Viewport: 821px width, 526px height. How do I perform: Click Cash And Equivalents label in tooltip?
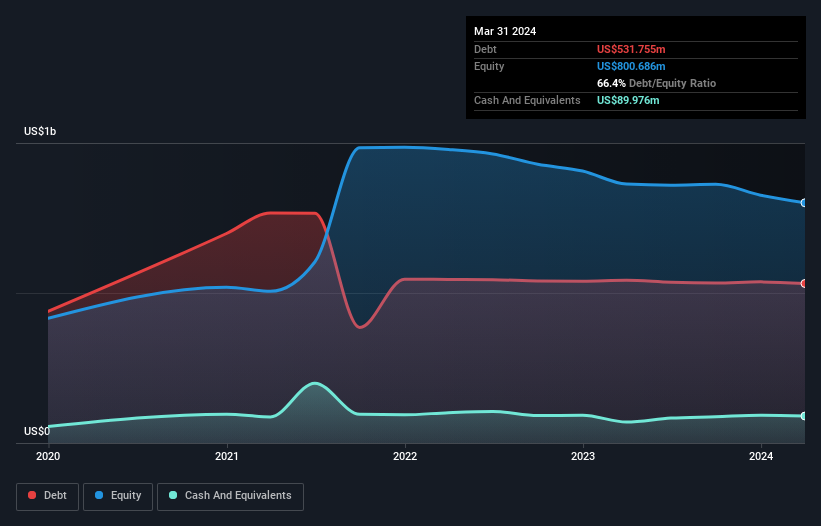pos(527,100)
